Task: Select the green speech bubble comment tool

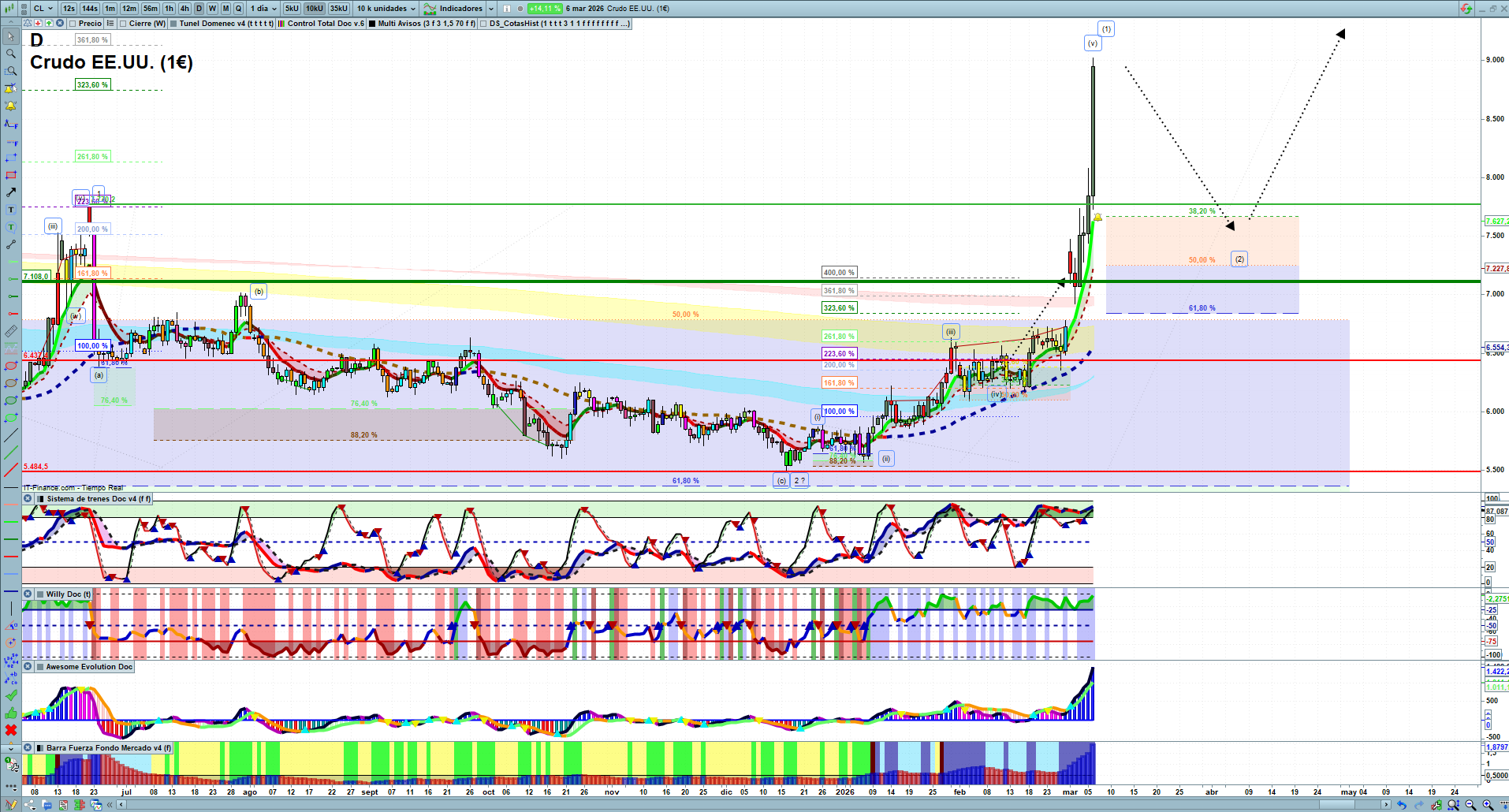Action: point(11,227)
